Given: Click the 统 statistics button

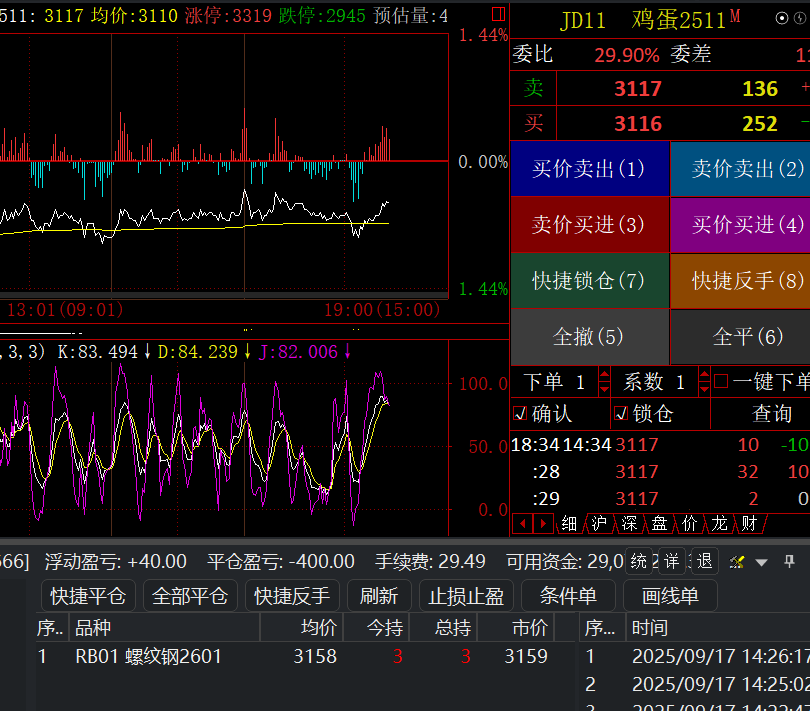Looking at the screenshot, I should [639, 561].
